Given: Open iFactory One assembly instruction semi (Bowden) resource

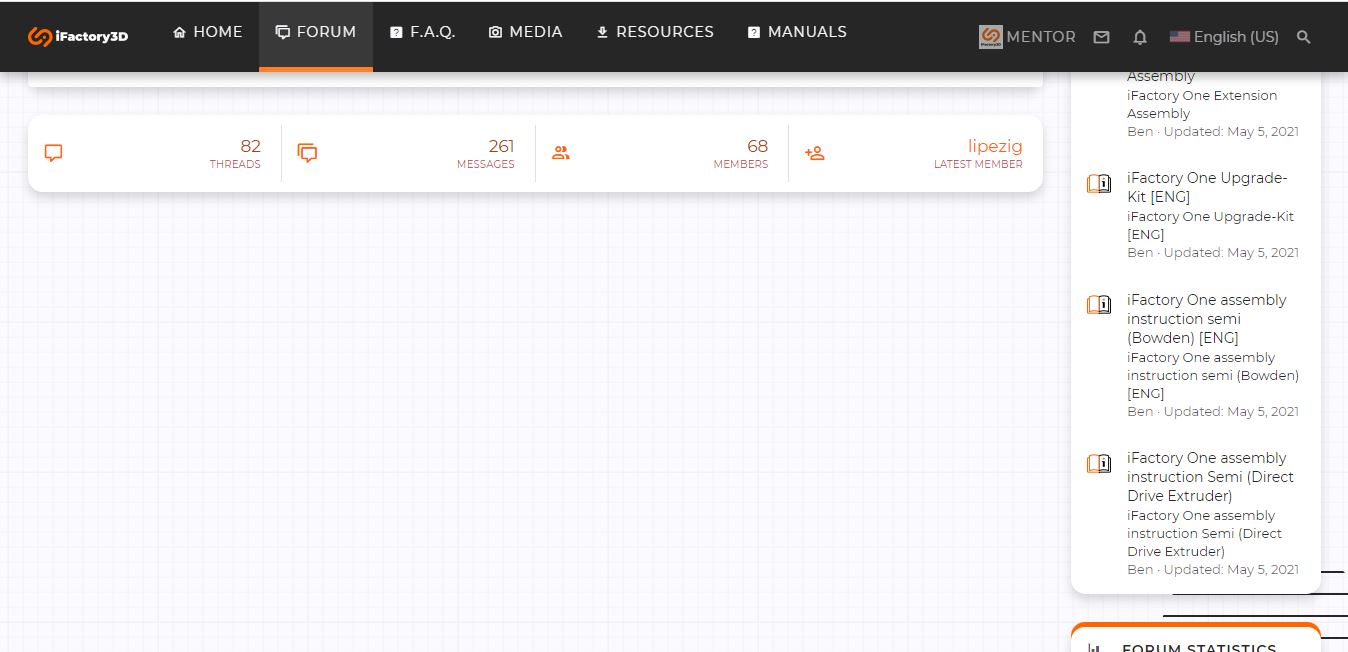Looking at the screenshot, I should pos(1207,319).
